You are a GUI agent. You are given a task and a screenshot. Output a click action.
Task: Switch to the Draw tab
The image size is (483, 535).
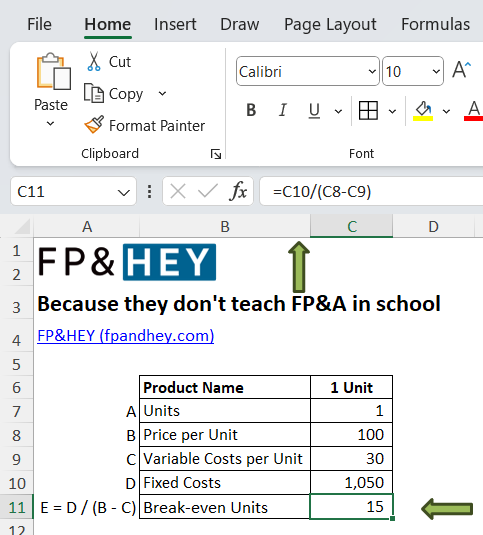[x=239, y=25]
